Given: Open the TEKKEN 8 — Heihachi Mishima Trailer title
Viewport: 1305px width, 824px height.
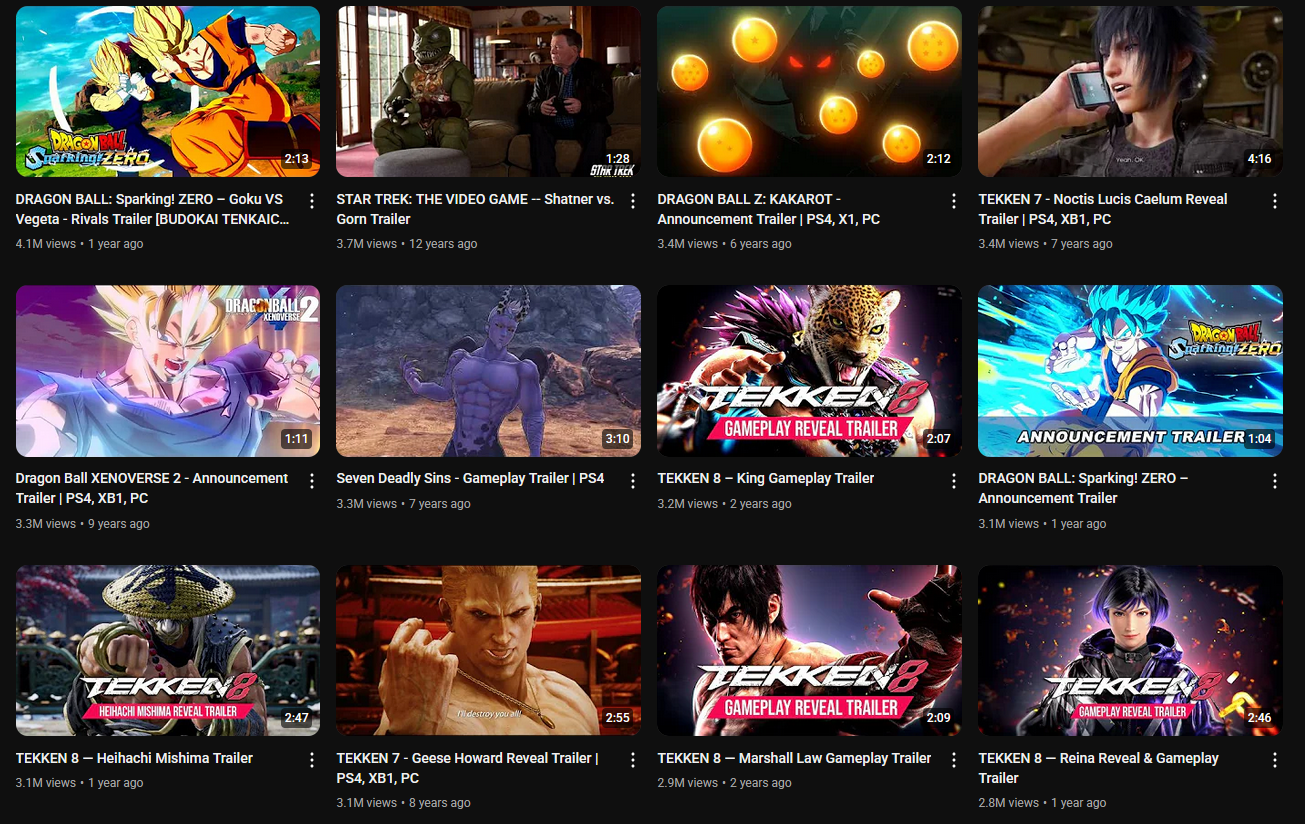Looking at the screenshot, I should click(134, 758).
